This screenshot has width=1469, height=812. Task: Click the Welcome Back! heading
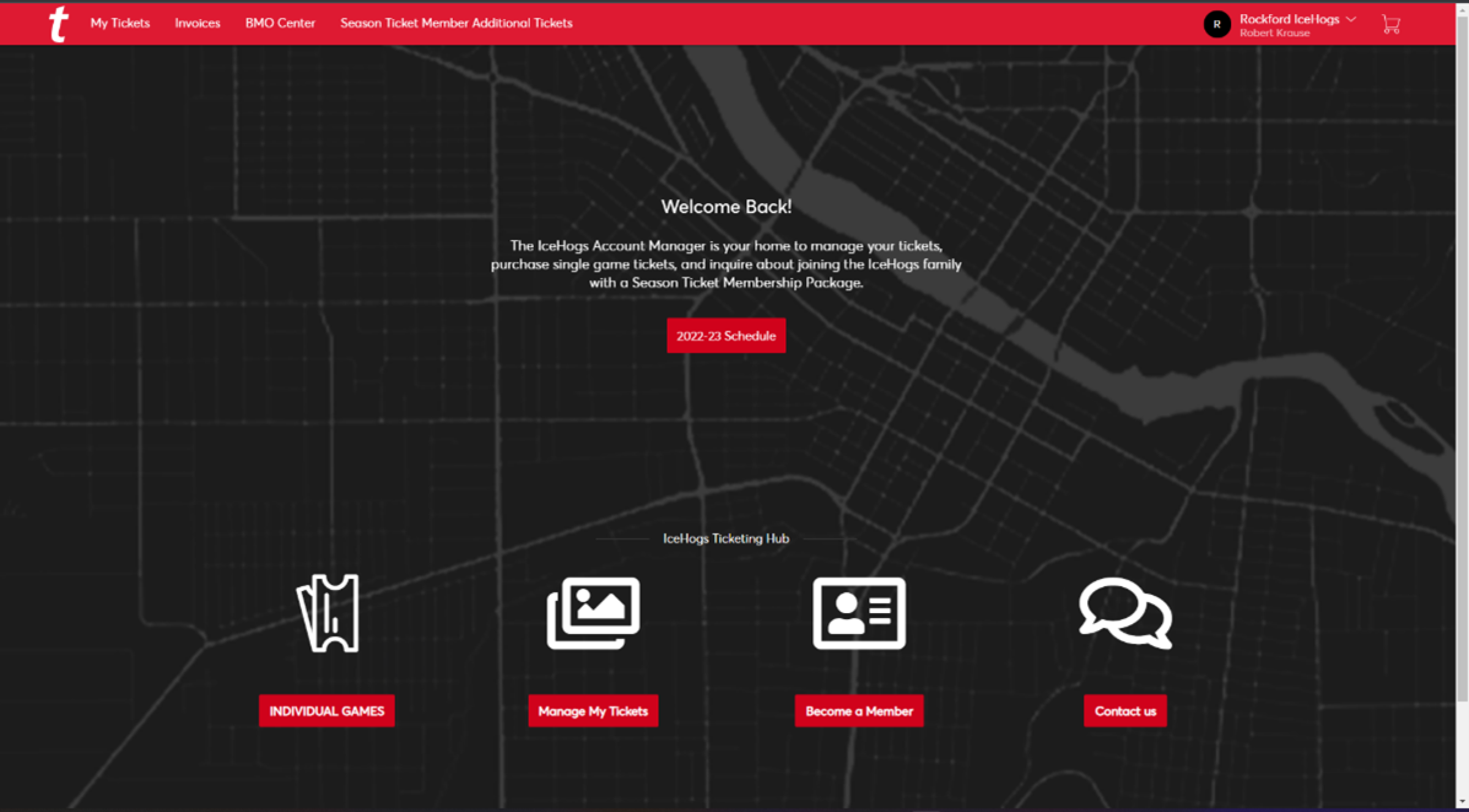[x=726, y=207]
